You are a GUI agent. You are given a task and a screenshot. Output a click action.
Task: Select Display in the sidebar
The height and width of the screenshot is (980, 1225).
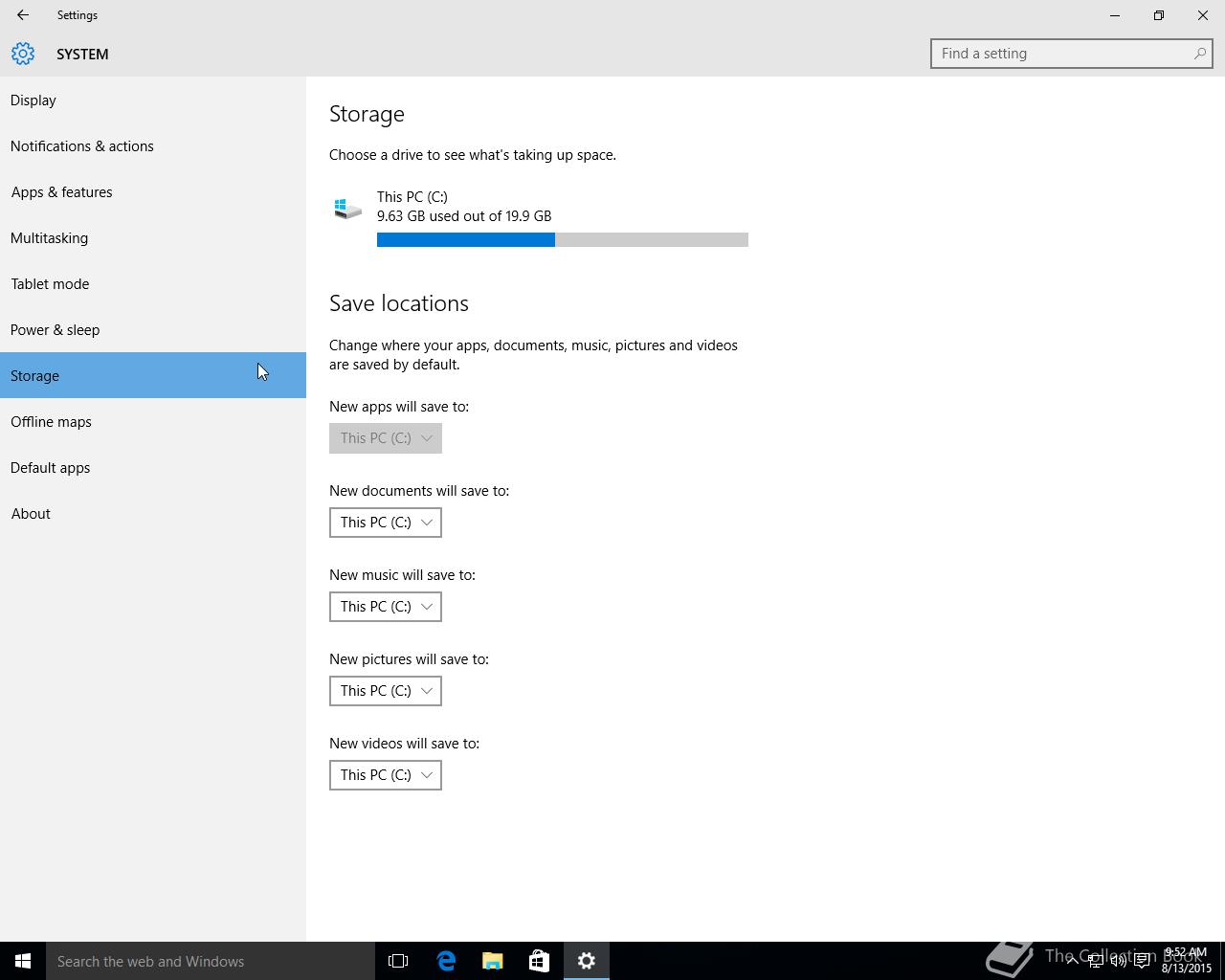tap(153, 100)
